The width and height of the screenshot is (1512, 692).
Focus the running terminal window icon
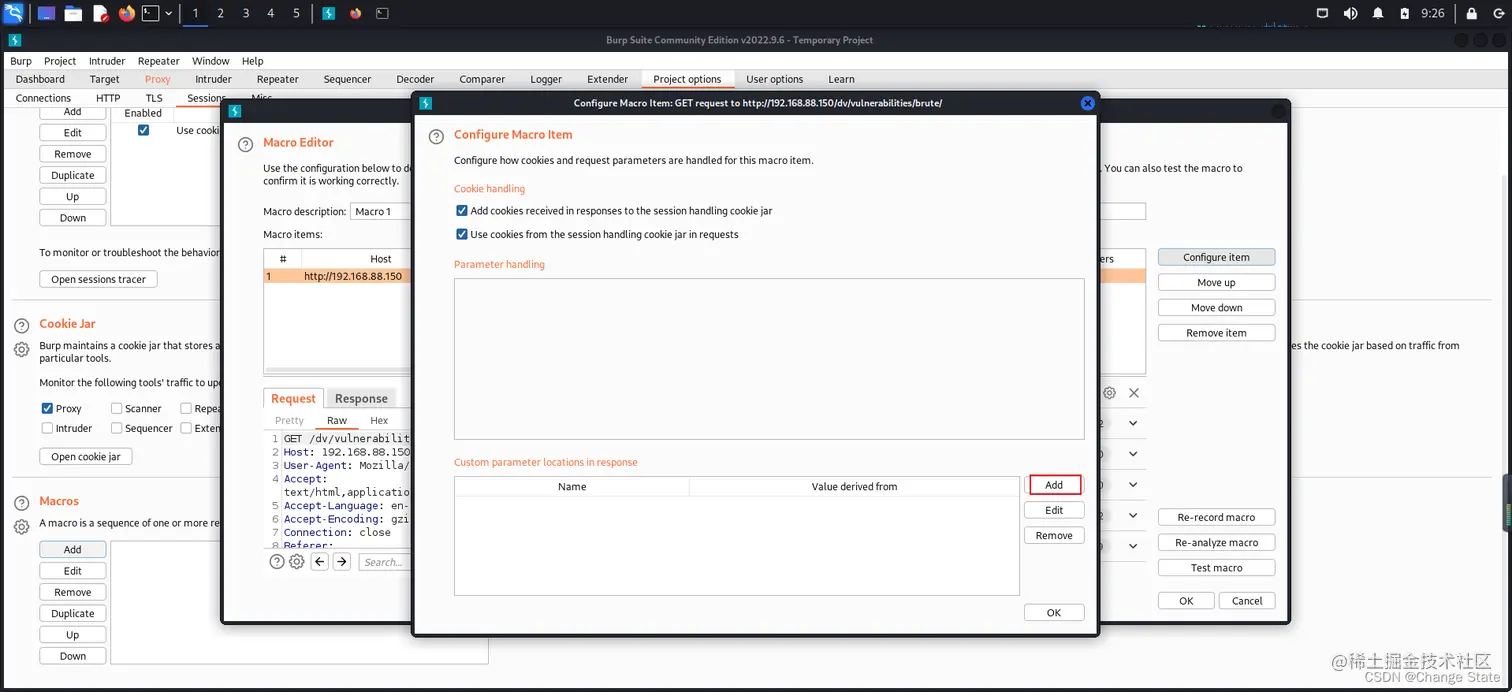click(383, 13)
